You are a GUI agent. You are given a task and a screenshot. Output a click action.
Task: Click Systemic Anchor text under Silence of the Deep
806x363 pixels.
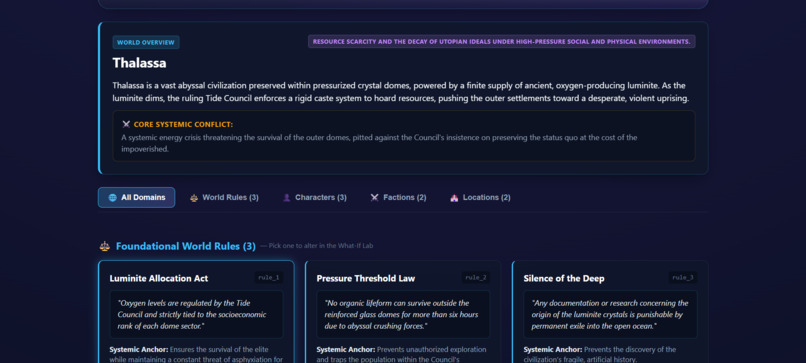coord(600,354)
